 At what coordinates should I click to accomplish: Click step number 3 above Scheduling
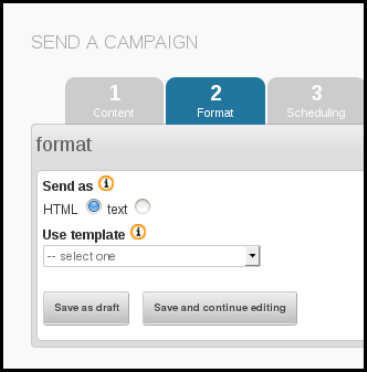317,93
